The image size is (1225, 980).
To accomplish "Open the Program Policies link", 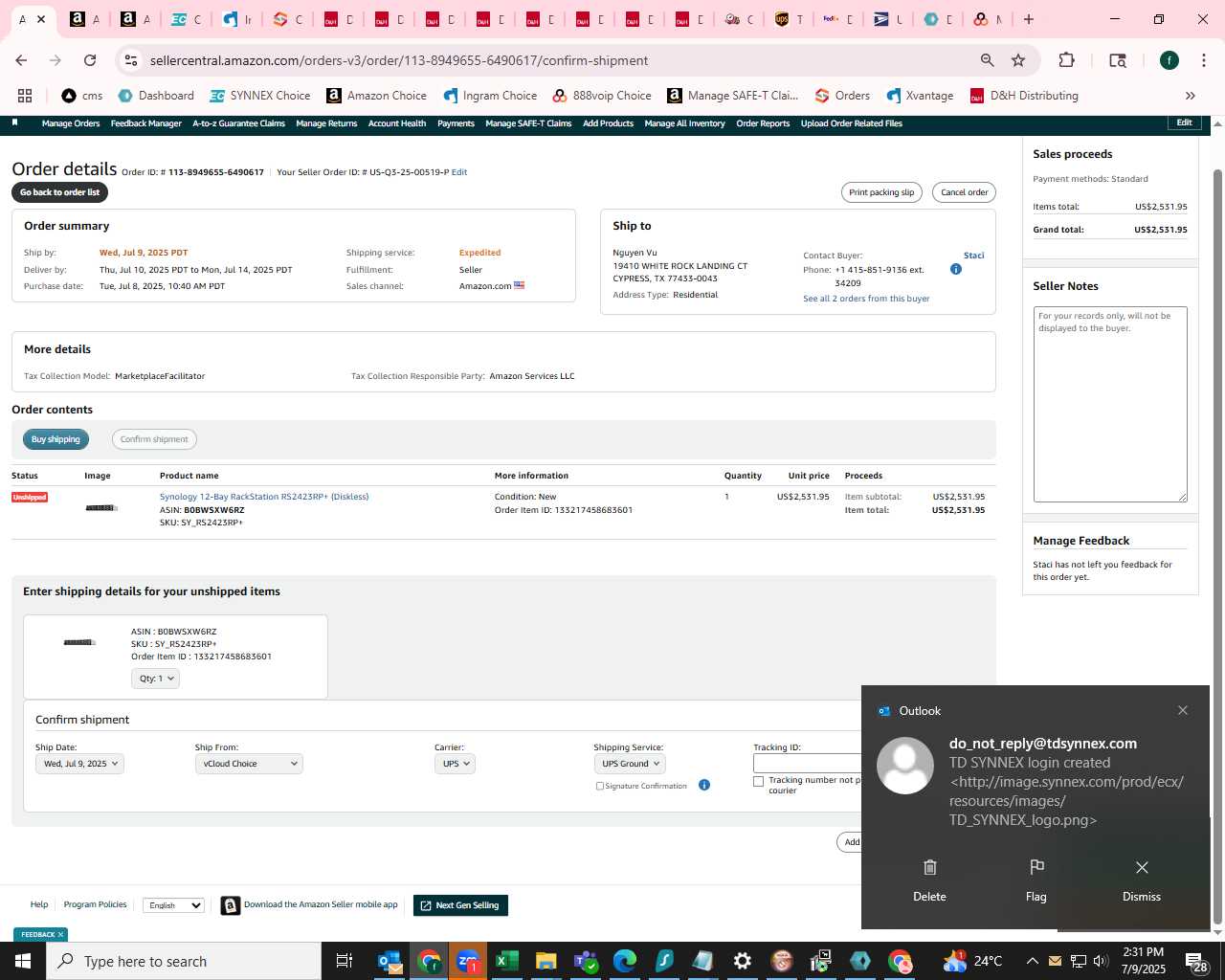I will [95, 904].
